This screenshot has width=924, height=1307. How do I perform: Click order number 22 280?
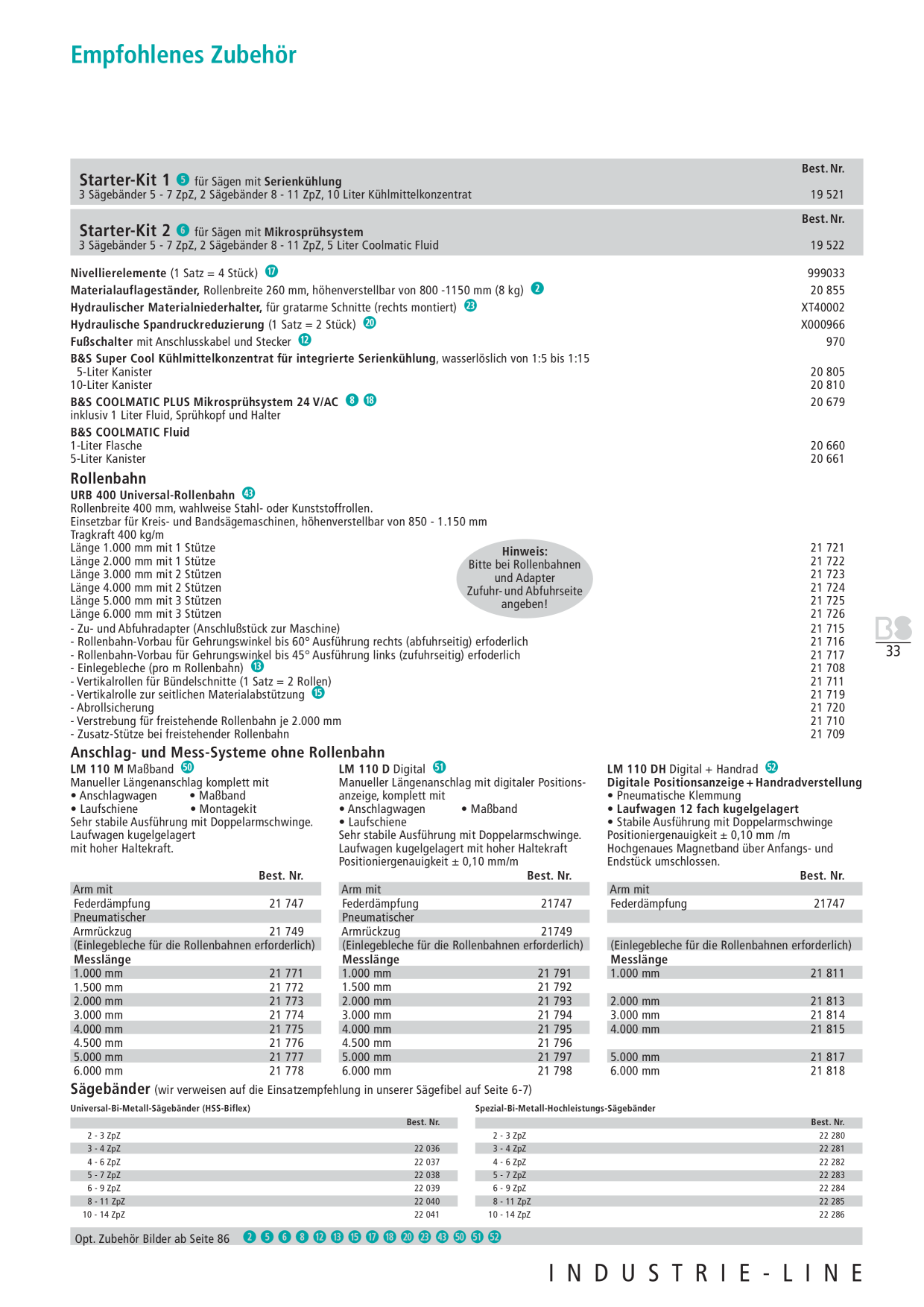point(832,1136)
